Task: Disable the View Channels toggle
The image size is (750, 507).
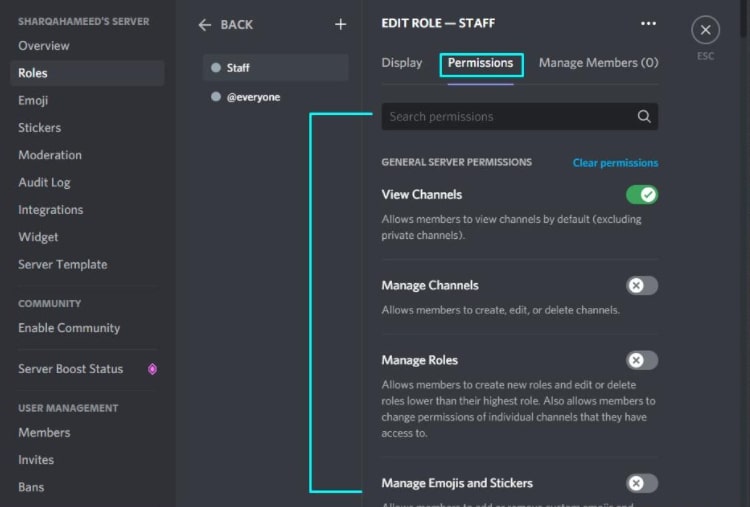Action: point(641,195)
